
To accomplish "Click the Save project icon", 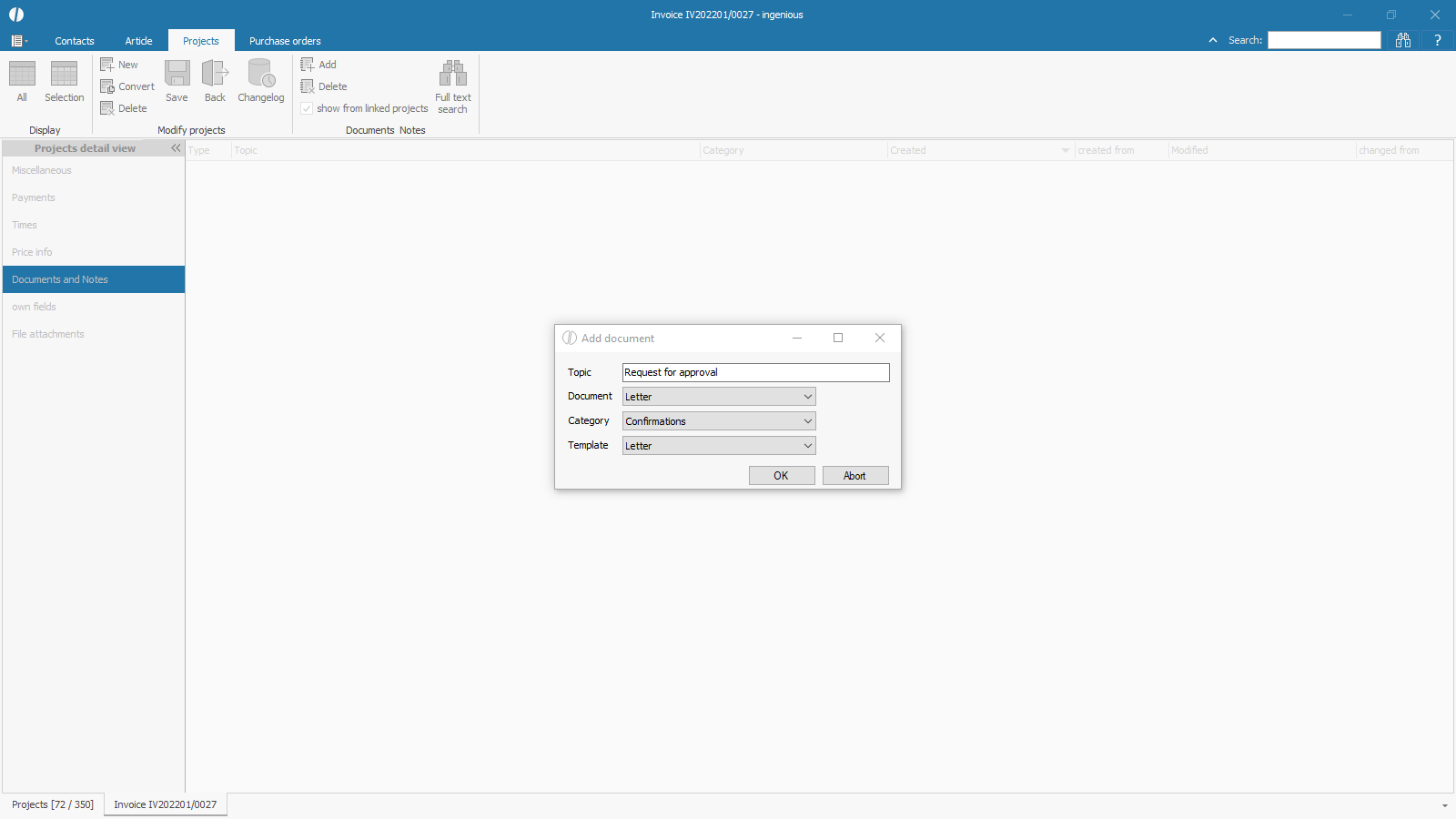I will pos(177,74).
